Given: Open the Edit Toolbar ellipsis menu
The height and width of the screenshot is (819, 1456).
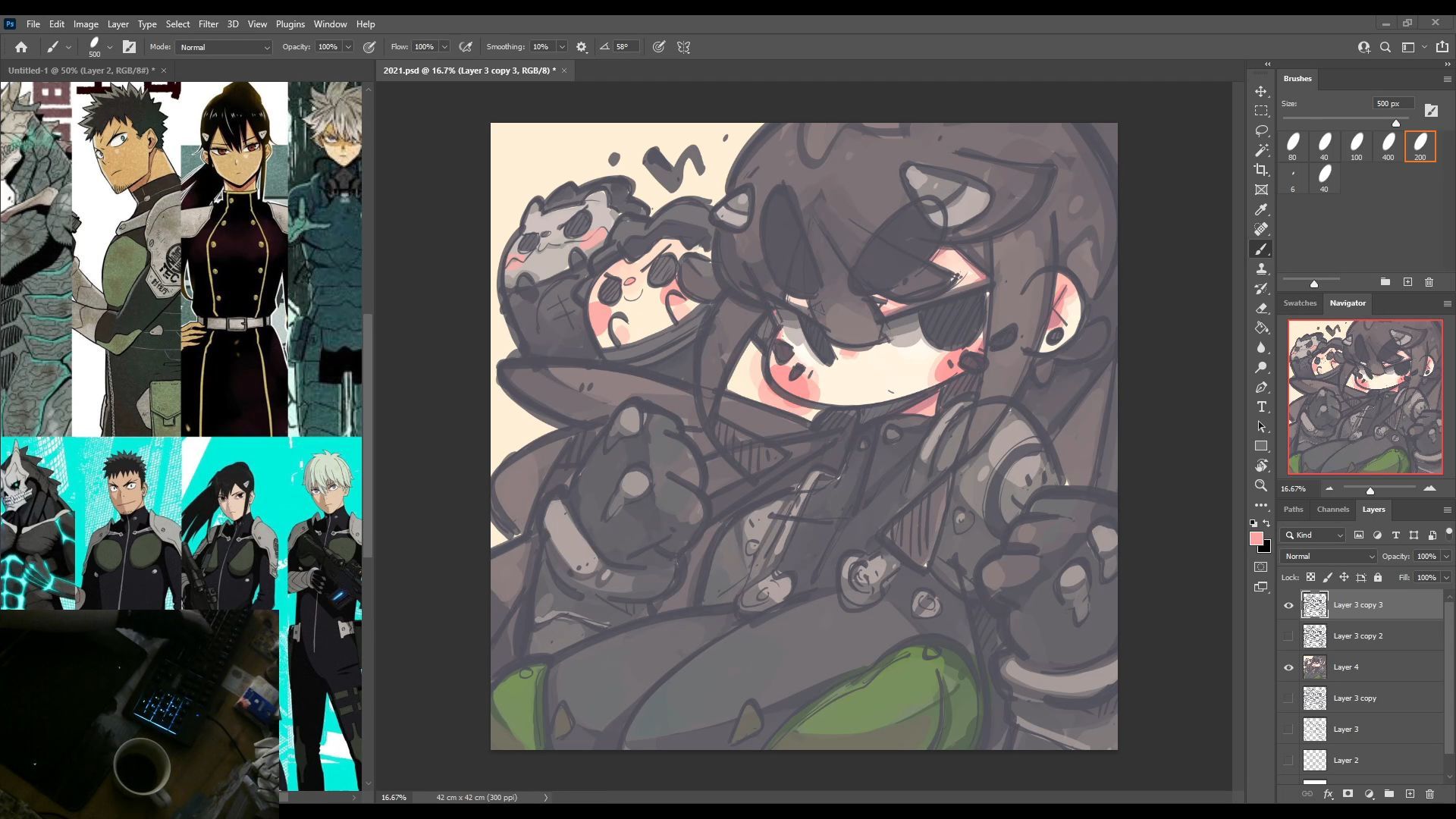Looking at the screenshot, I should point(1261,505).
